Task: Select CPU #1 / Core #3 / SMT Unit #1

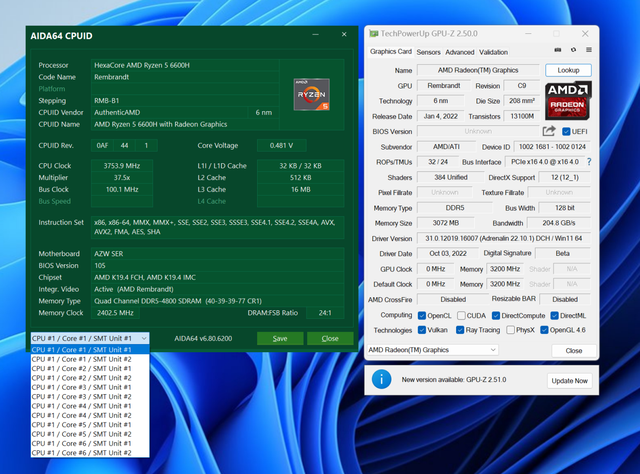Action: click(90, 387)
